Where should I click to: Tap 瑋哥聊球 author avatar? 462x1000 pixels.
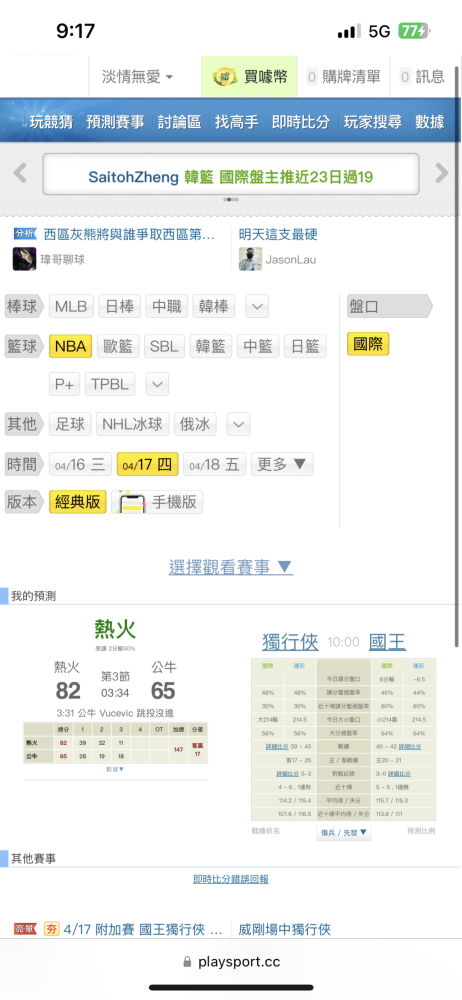coord(24,260)
